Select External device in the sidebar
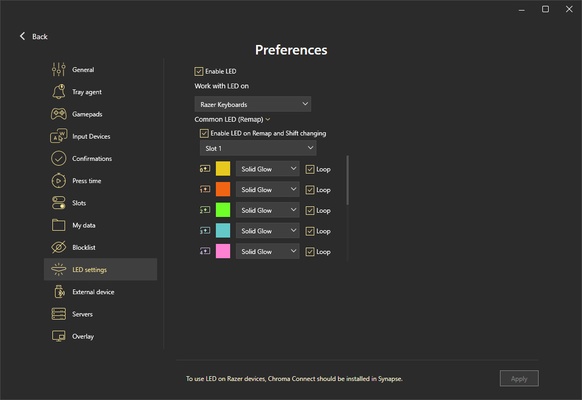The width and height of the screenshot is (582, 400). click(100, 292)
